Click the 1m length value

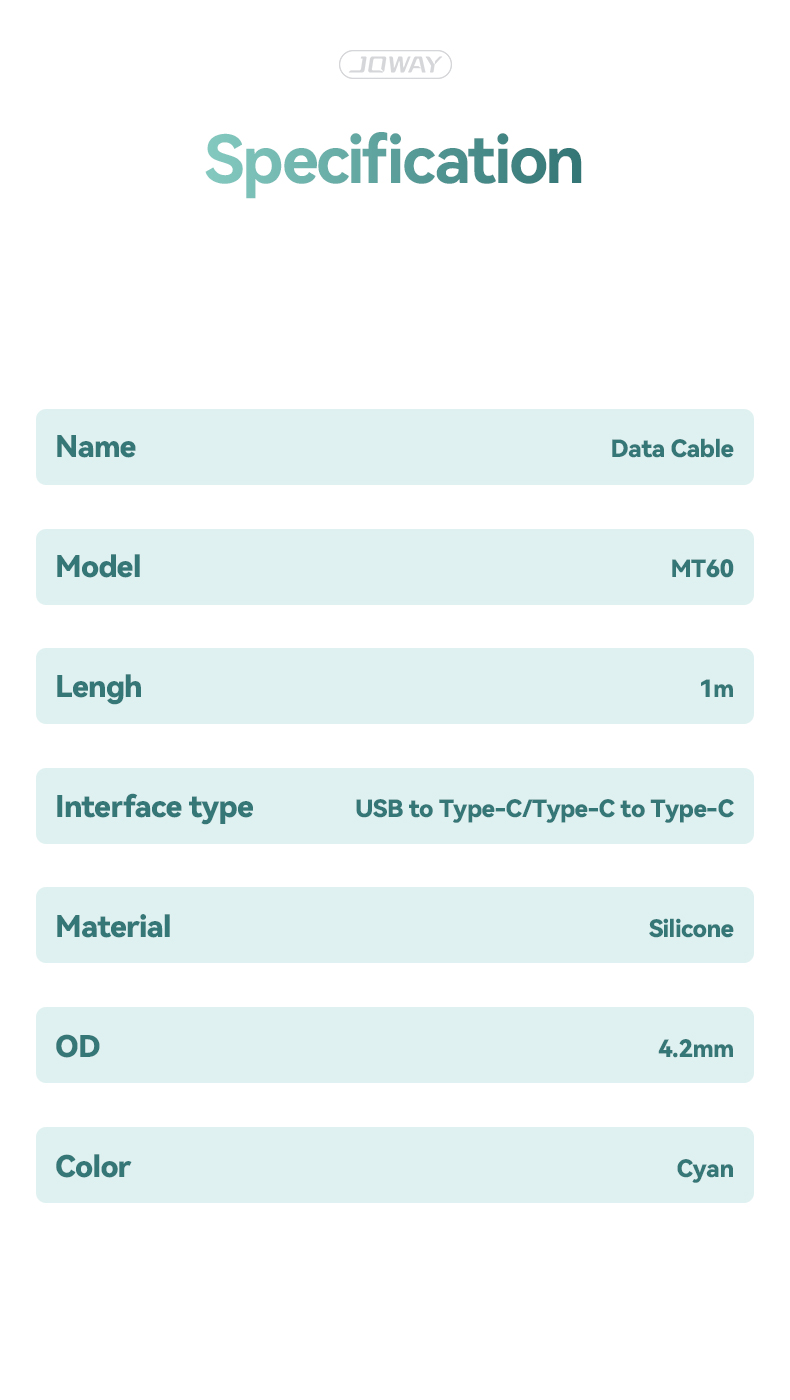point(717,689)
